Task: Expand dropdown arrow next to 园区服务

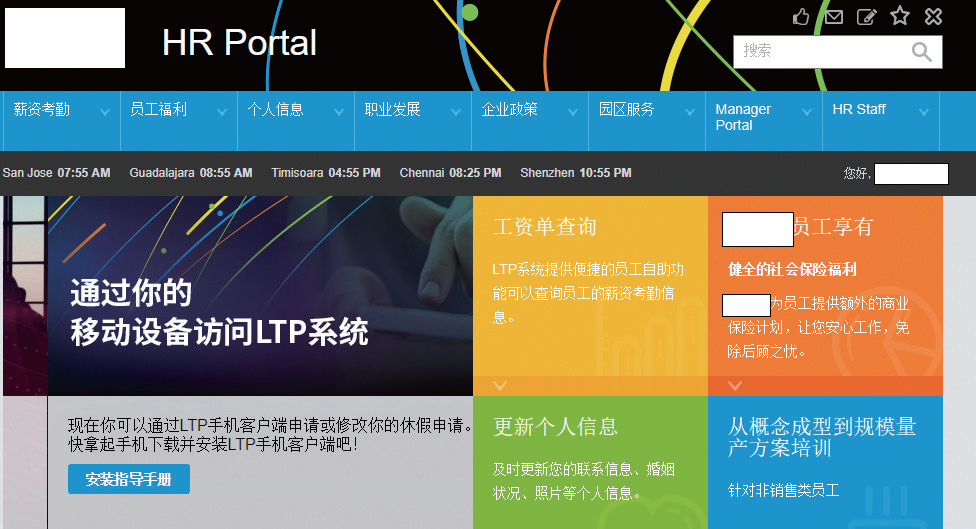Action: tap(690, 112)
